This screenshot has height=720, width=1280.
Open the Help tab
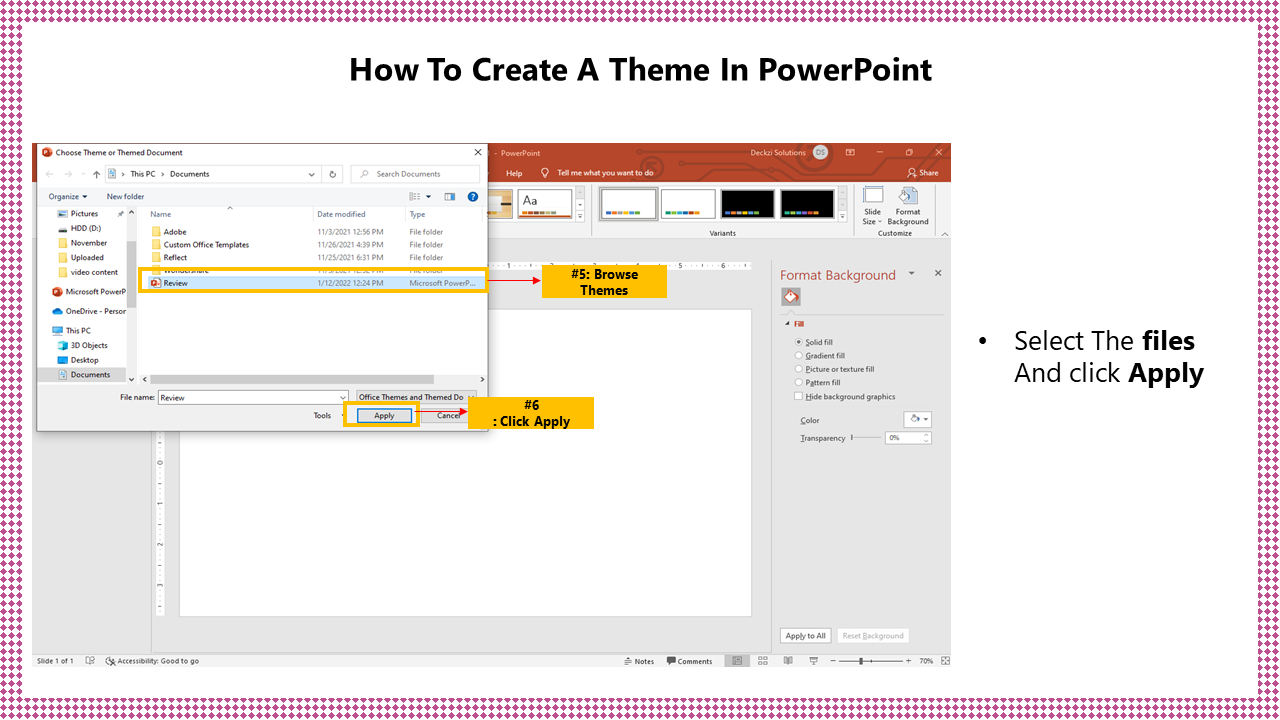pyautogui.click(x=514, y=173)
